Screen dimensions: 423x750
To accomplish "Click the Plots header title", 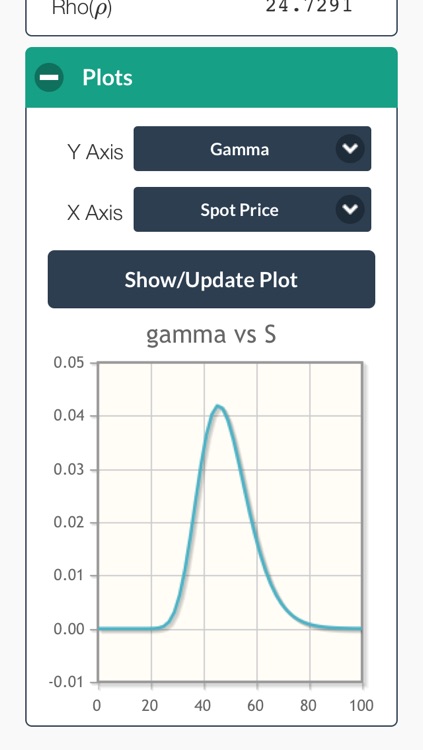I will coord(107,77).
